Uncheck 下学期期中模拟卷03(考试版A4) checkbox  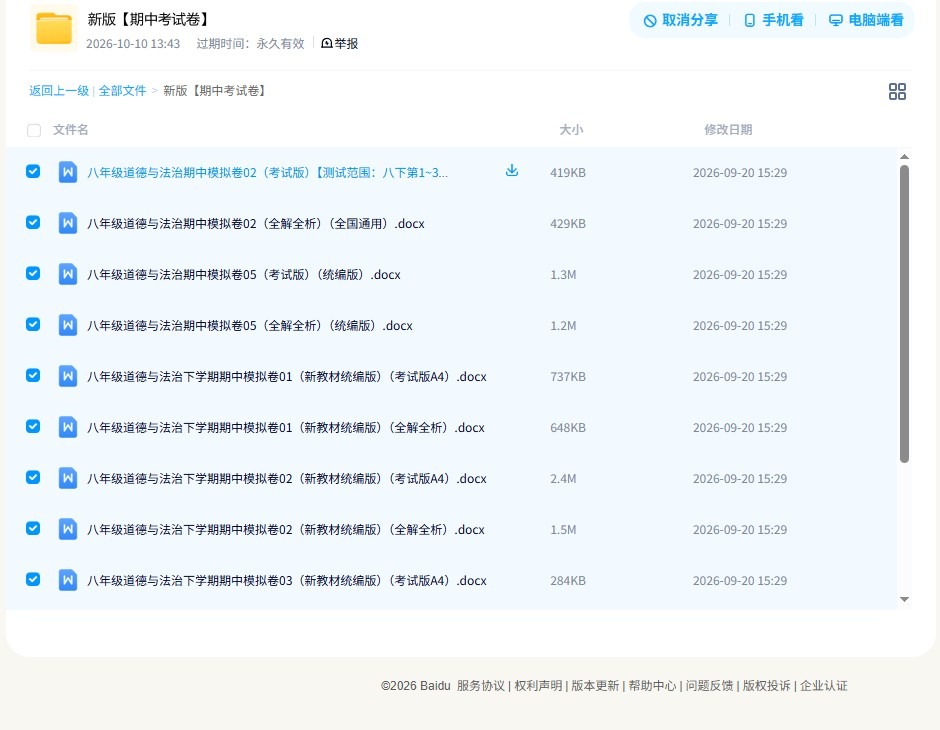click(33, 579)
